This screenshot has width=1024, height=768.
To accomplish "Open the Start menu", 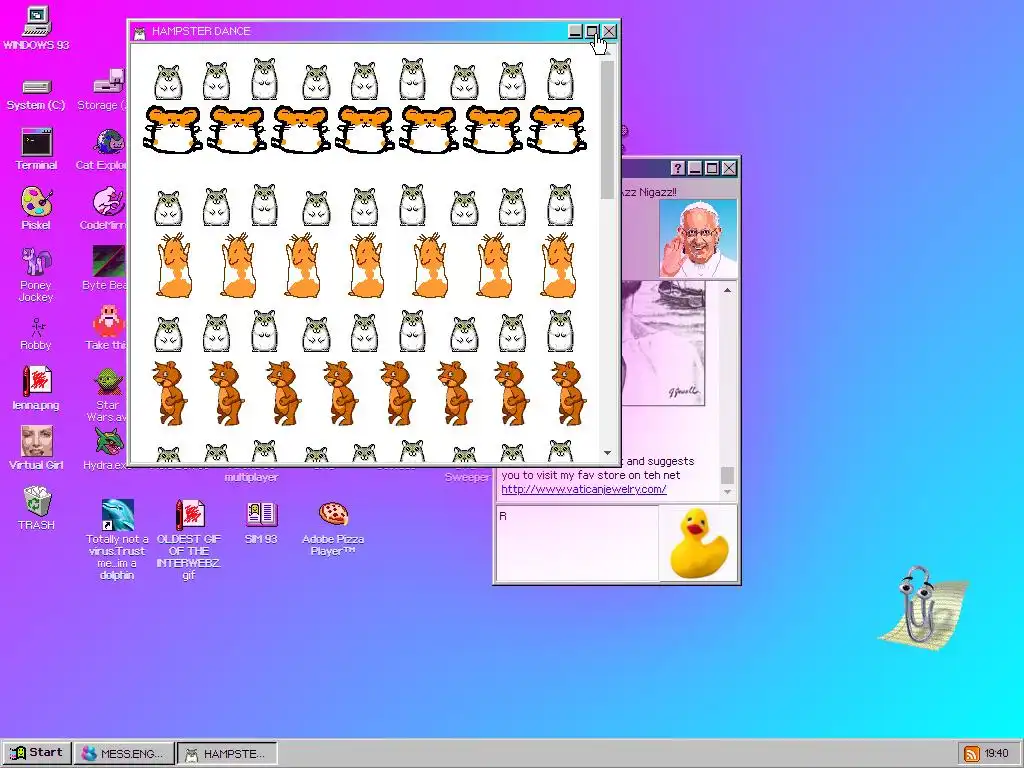I will pos(36,752).
